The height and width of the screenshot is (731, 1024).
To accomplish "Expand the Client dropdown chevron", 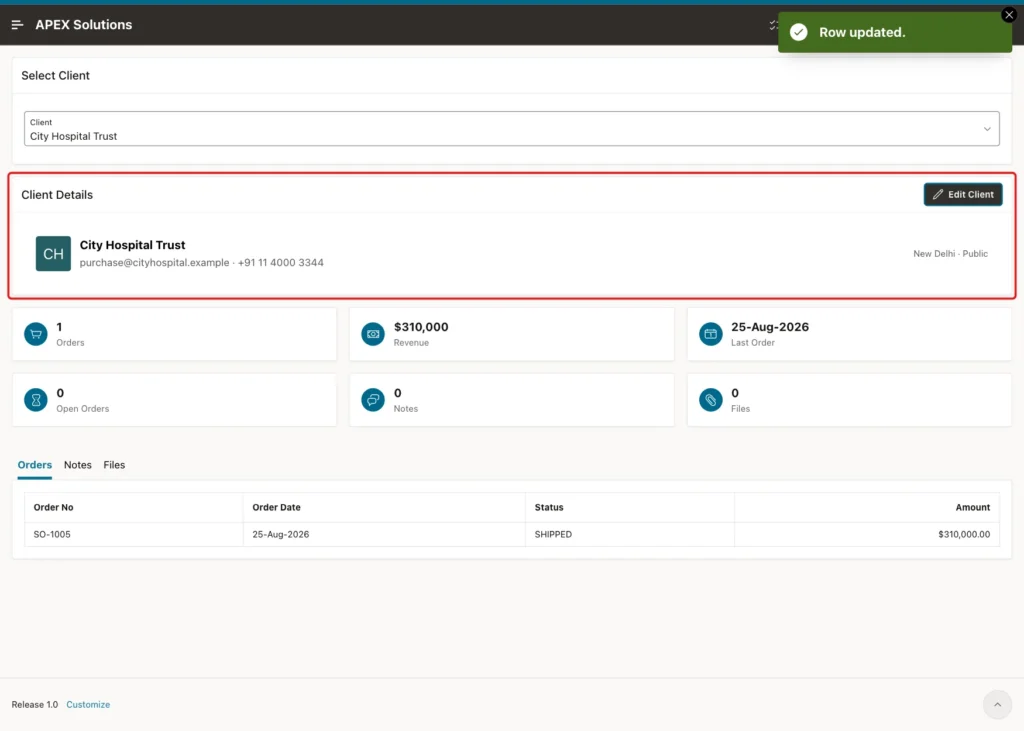I will [x=987, y=129].
